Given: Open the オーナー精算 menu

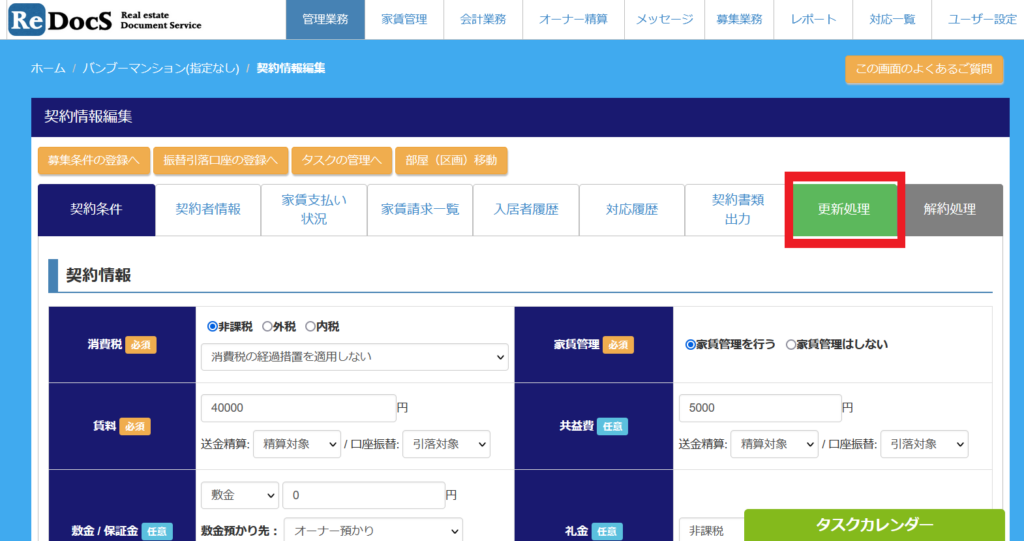Looking at the screenshot, I should coord(573,20).
